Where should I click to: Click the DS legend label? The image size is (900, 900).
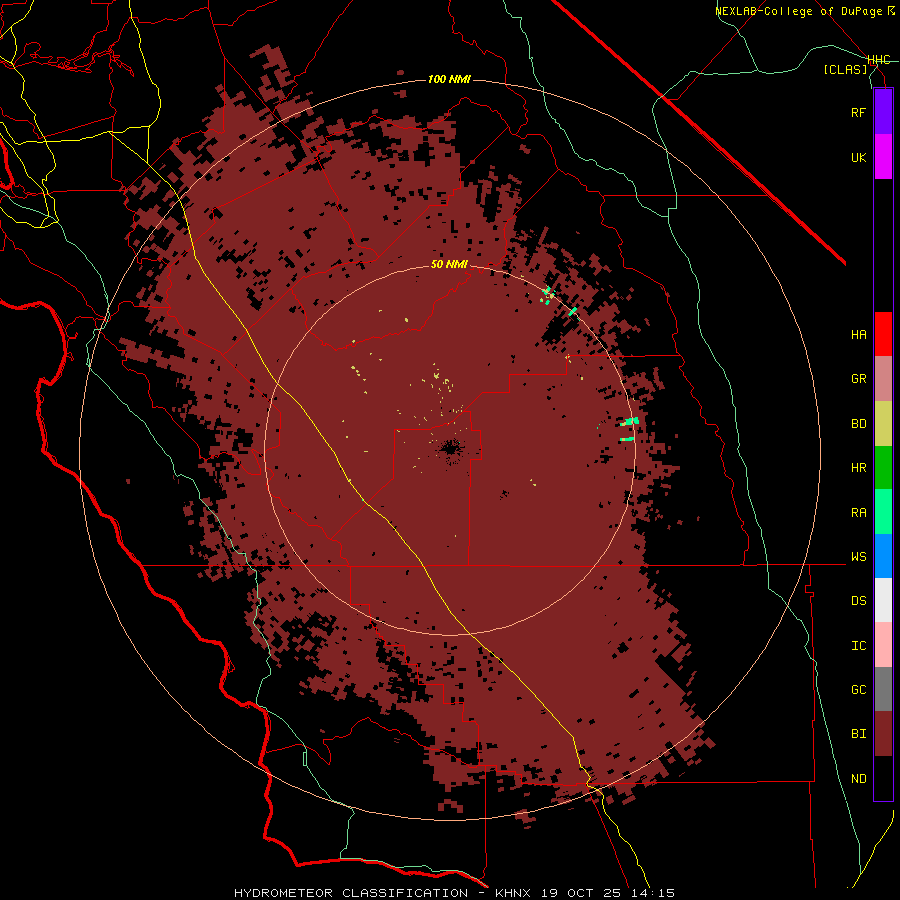(x=858, y=601)
